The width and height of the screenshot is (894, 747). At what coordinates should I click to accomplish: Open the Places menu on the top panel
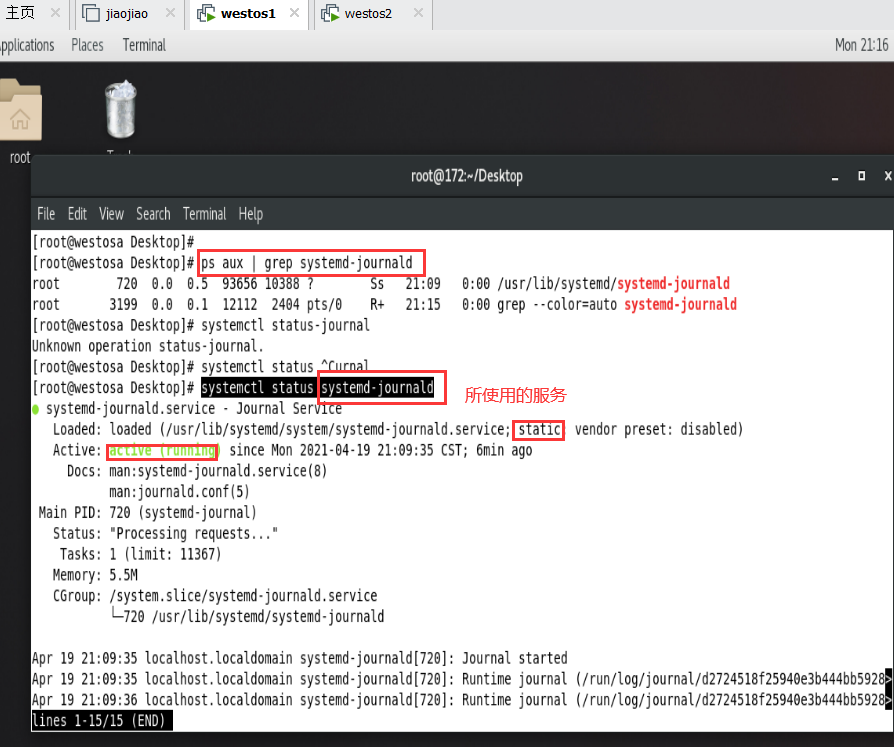87,45
